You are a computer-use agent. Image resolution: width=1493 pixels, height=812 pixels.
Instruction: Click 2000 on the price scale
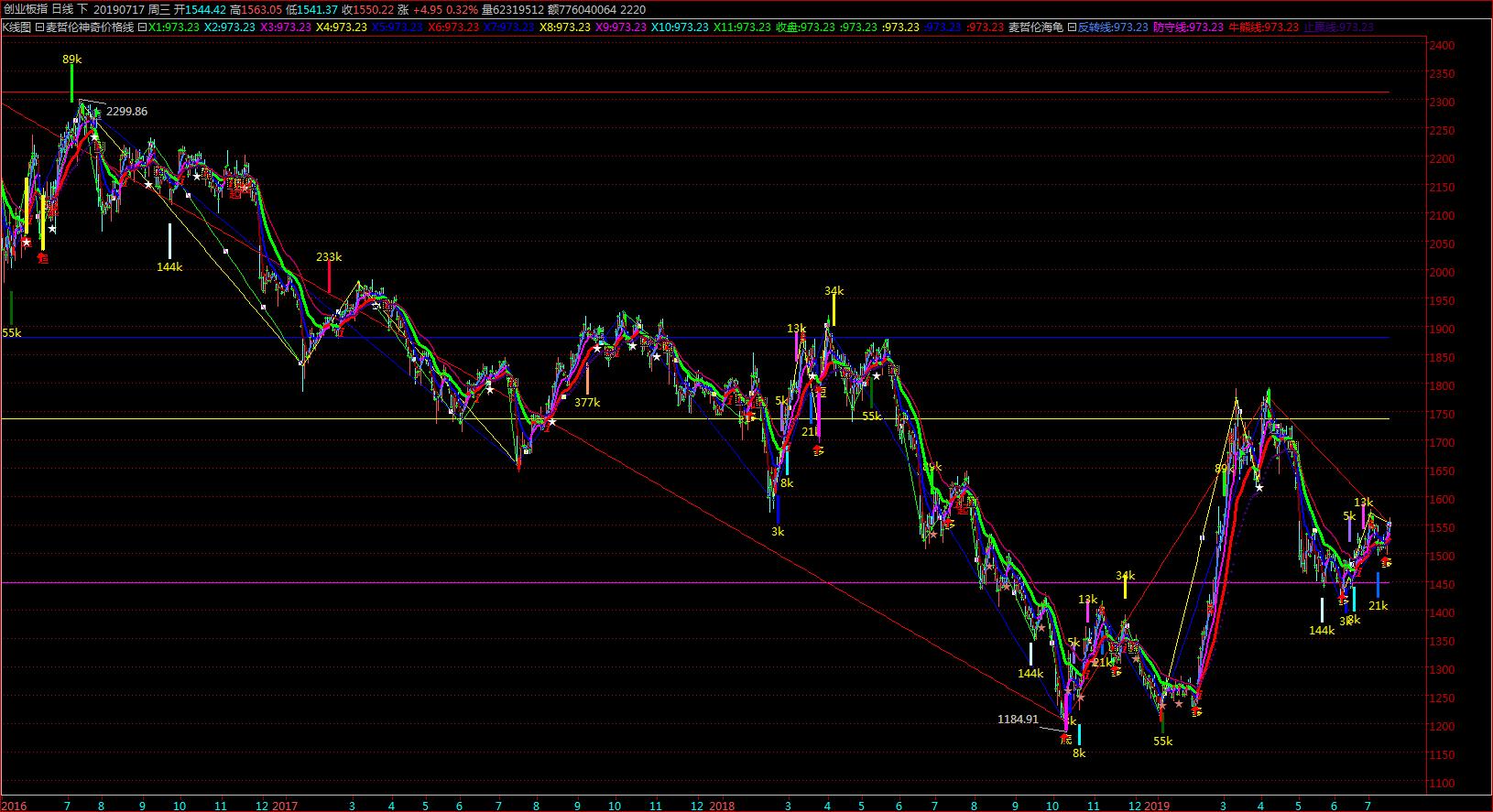coord(1444,273)
